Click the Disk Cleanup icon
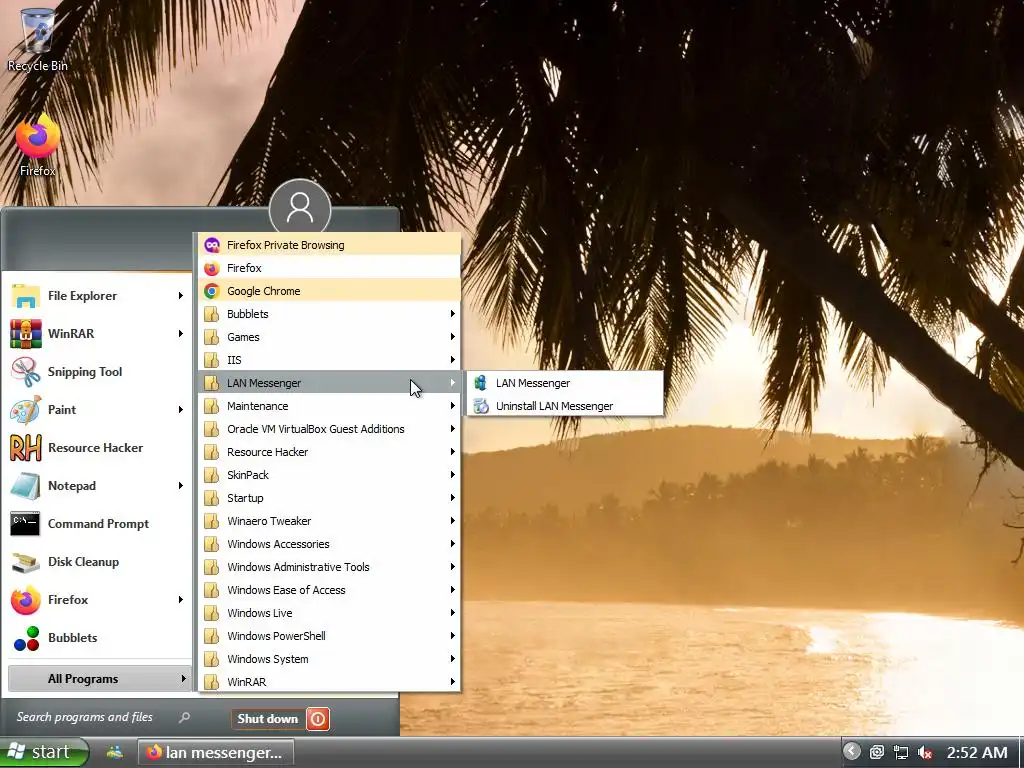1024x768 pixels. (x=25, y=562)
